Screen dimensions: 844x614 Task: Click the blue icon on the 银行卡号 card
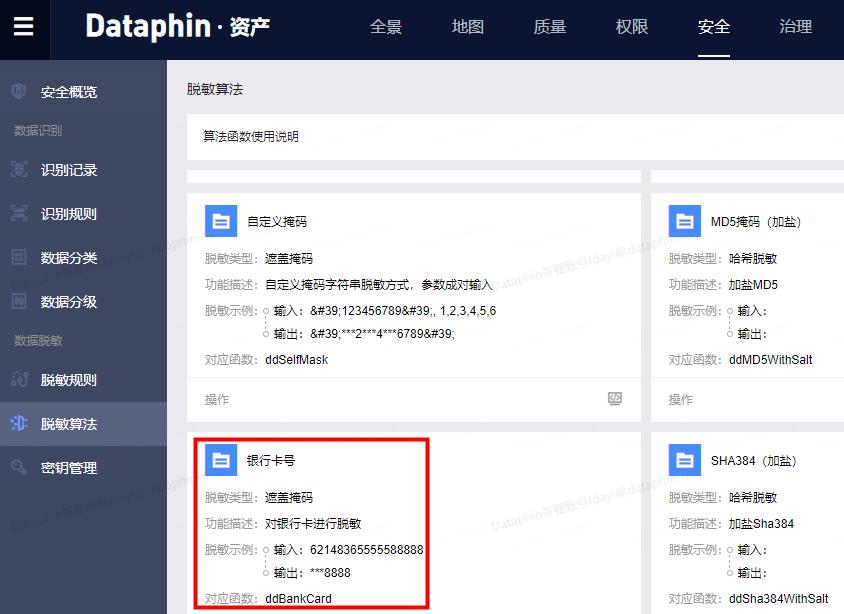[x=221, y=460]
